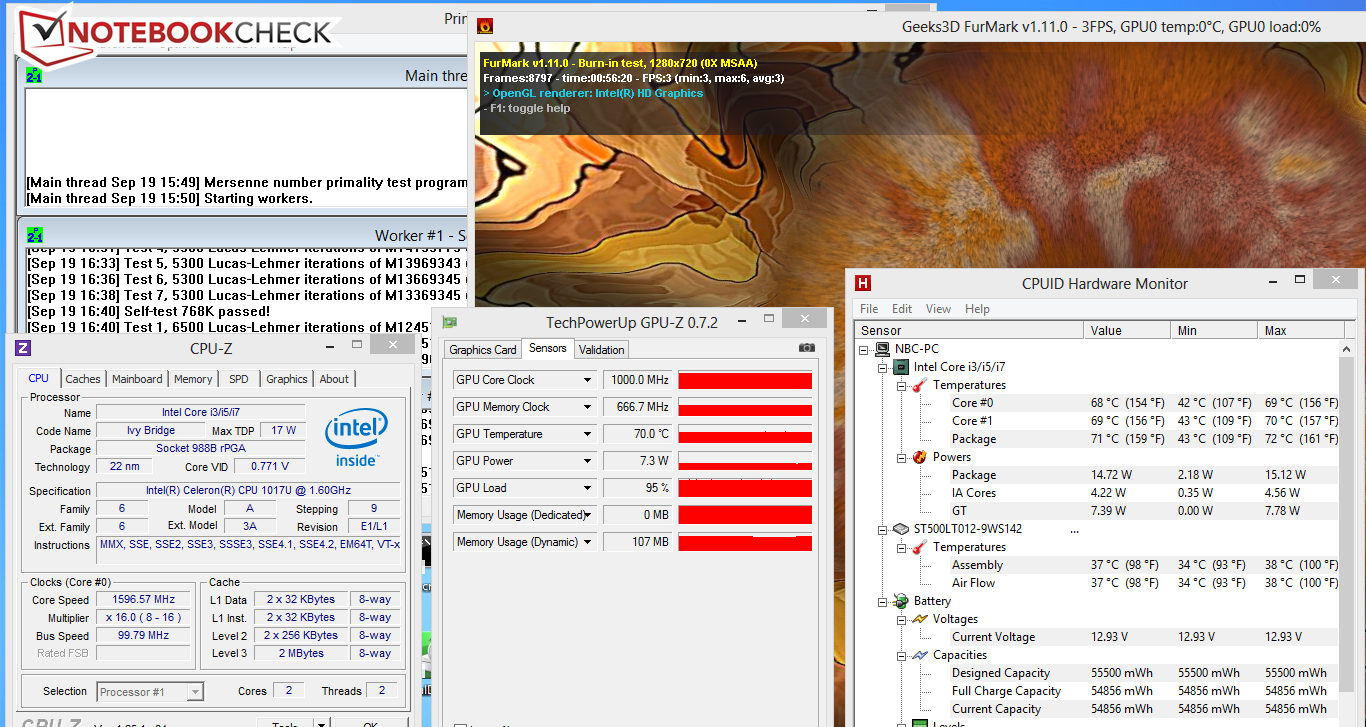Click the Prime95 Main thread window icon

click(34, 75)
